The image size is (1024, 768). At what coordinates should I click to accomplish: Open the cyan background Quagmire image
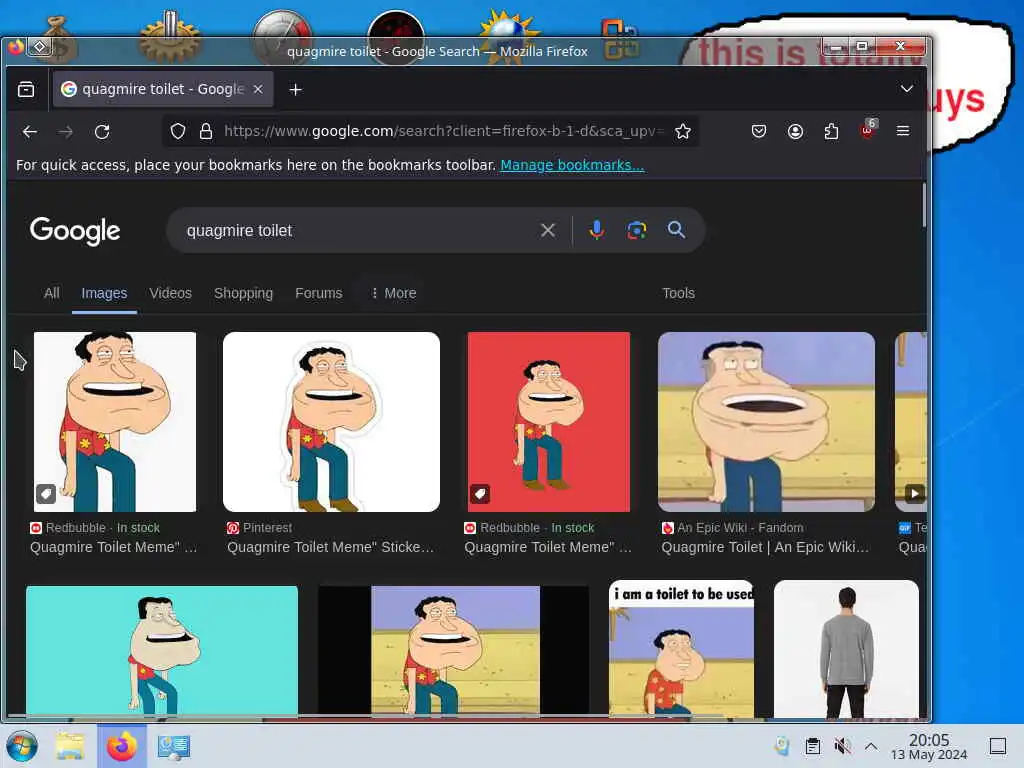162,650
